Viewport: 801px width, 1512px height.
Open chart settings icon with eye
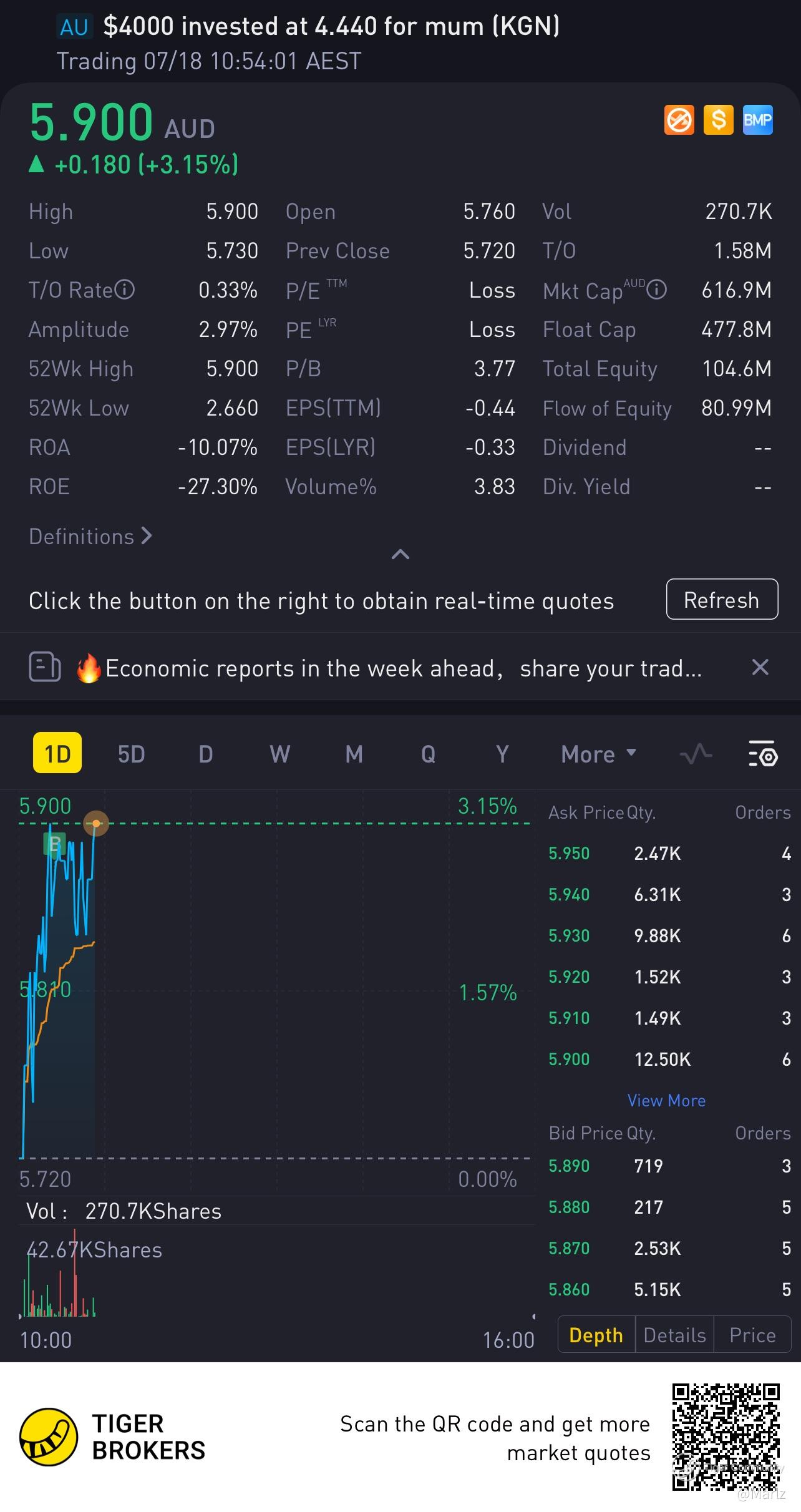pos(762,754)
